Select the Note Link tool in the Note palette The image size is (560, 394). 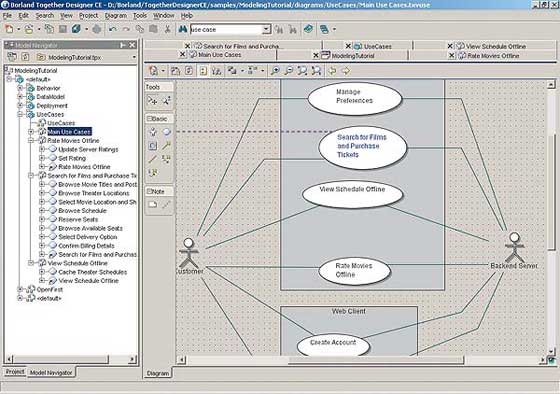click(166, 205)
